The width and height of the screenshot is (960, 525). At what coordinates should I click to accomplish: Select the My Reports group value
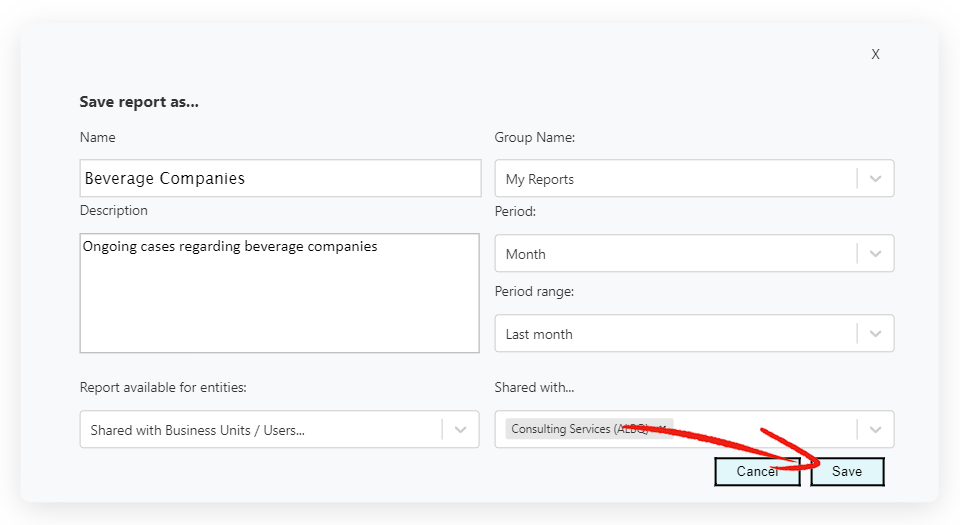pyautogui.click(x=540, y=180)
